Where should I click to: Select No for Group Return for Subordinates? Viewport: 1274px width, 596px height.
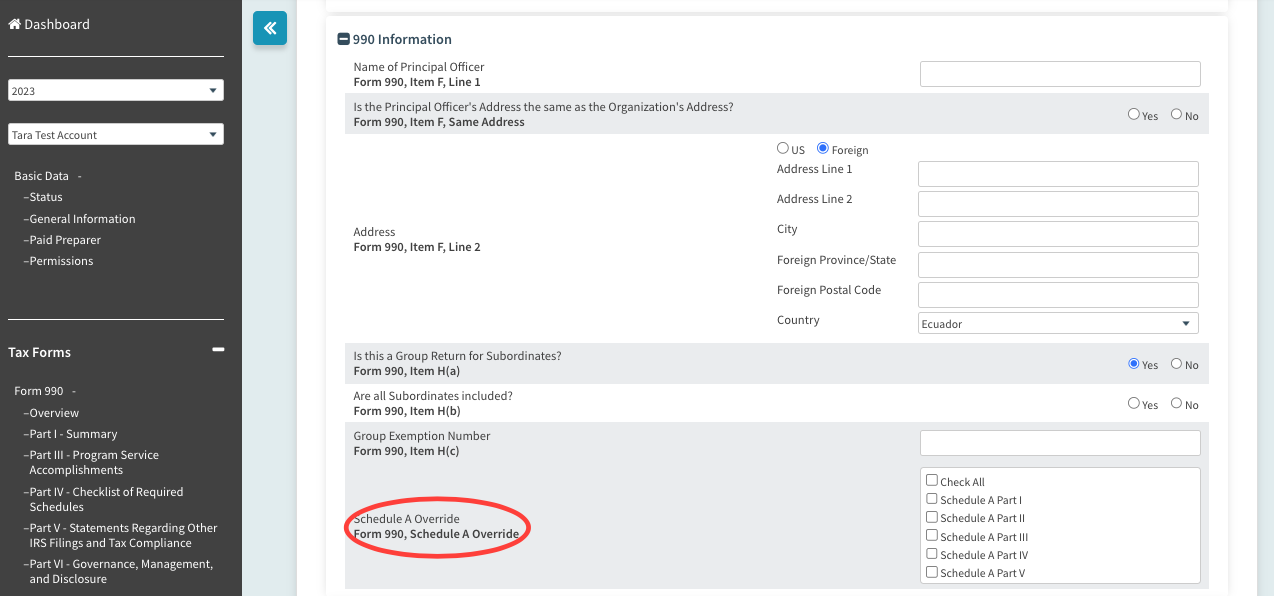[x=1176, y=364]
